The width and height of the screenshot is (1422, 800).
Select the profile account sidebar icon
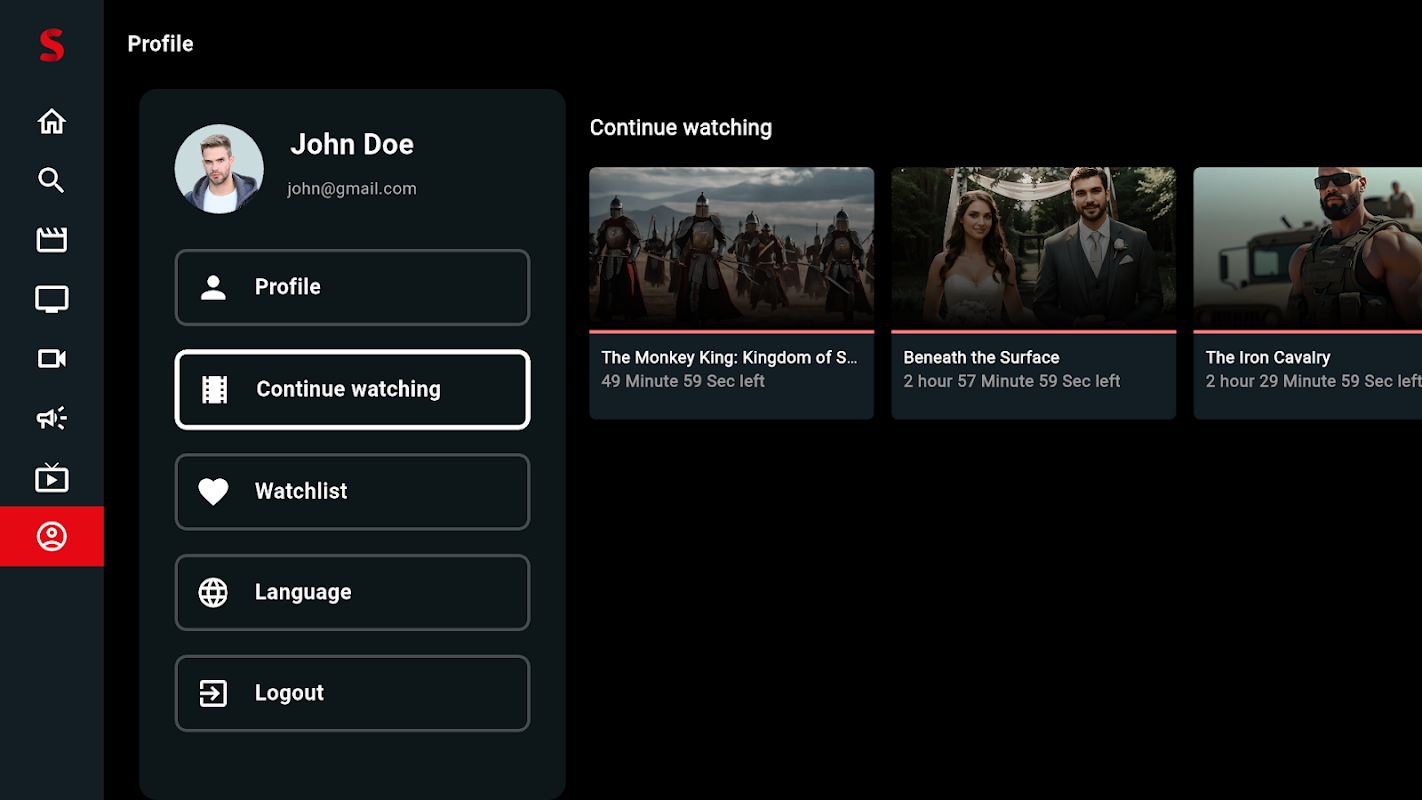click(x=52, y=537)
